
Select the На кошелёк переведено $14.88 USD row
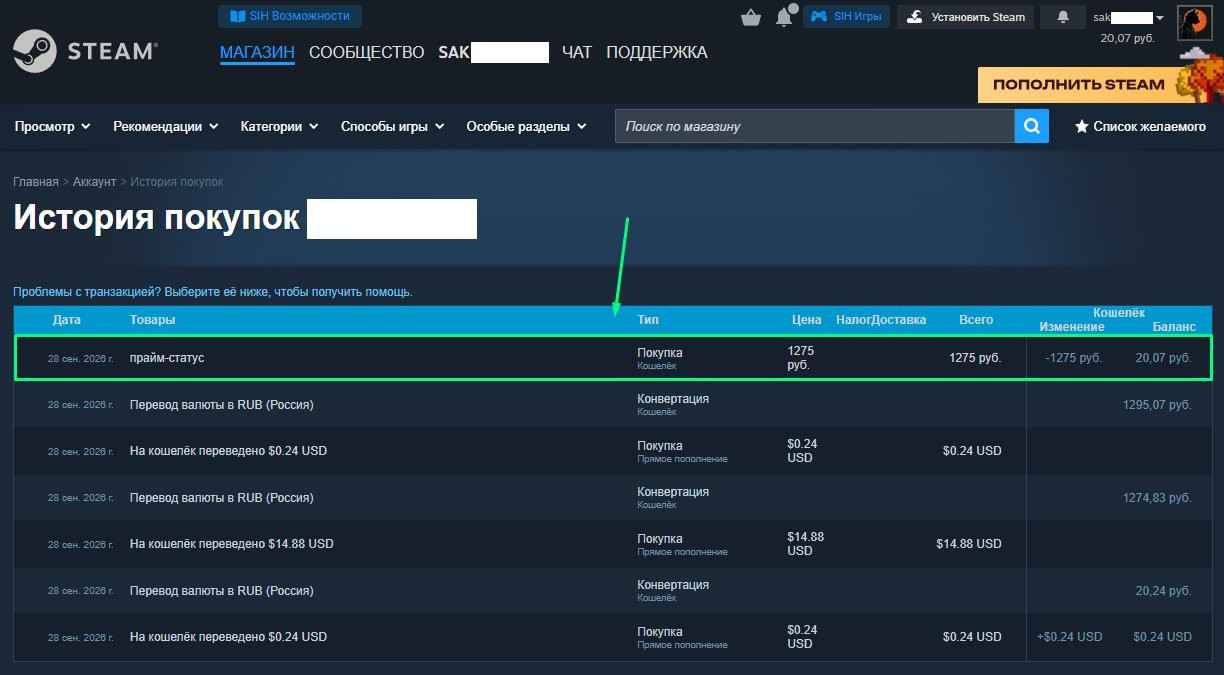coord(613,544)
